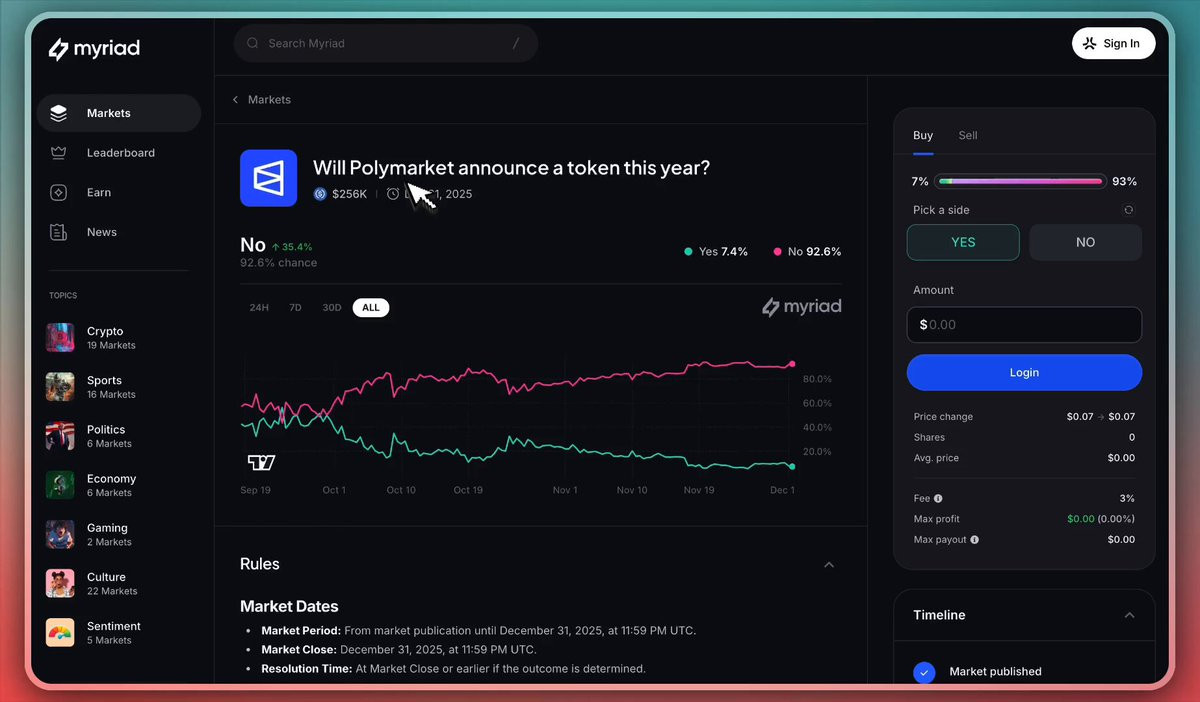Open the Sports topic thumbnail
1200x702 pixels.
[x=60, y=386]
